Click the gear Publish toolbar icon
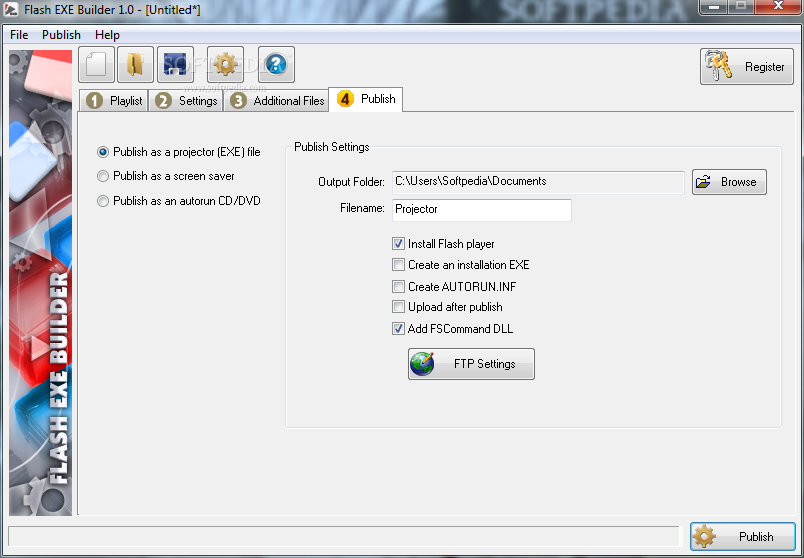The width and height of the screenshot is (804, 558). pyautogui.click(x=225, y=65)
